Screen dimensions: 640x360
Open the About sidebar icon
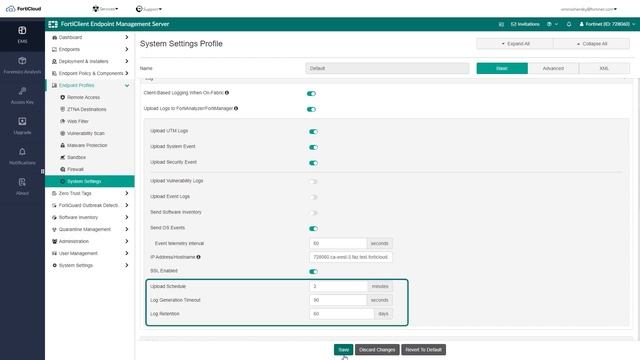click(22, 182)
